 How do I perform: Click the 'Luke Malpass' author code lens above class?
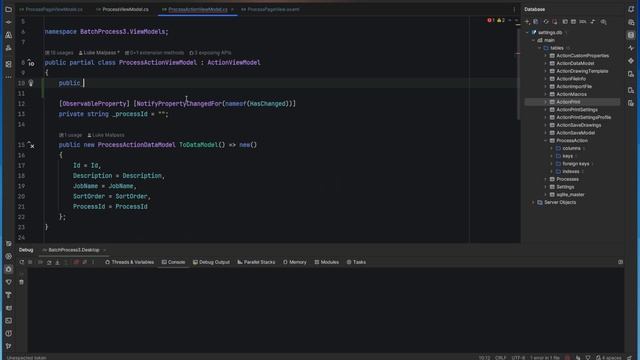tap(99, 53)
